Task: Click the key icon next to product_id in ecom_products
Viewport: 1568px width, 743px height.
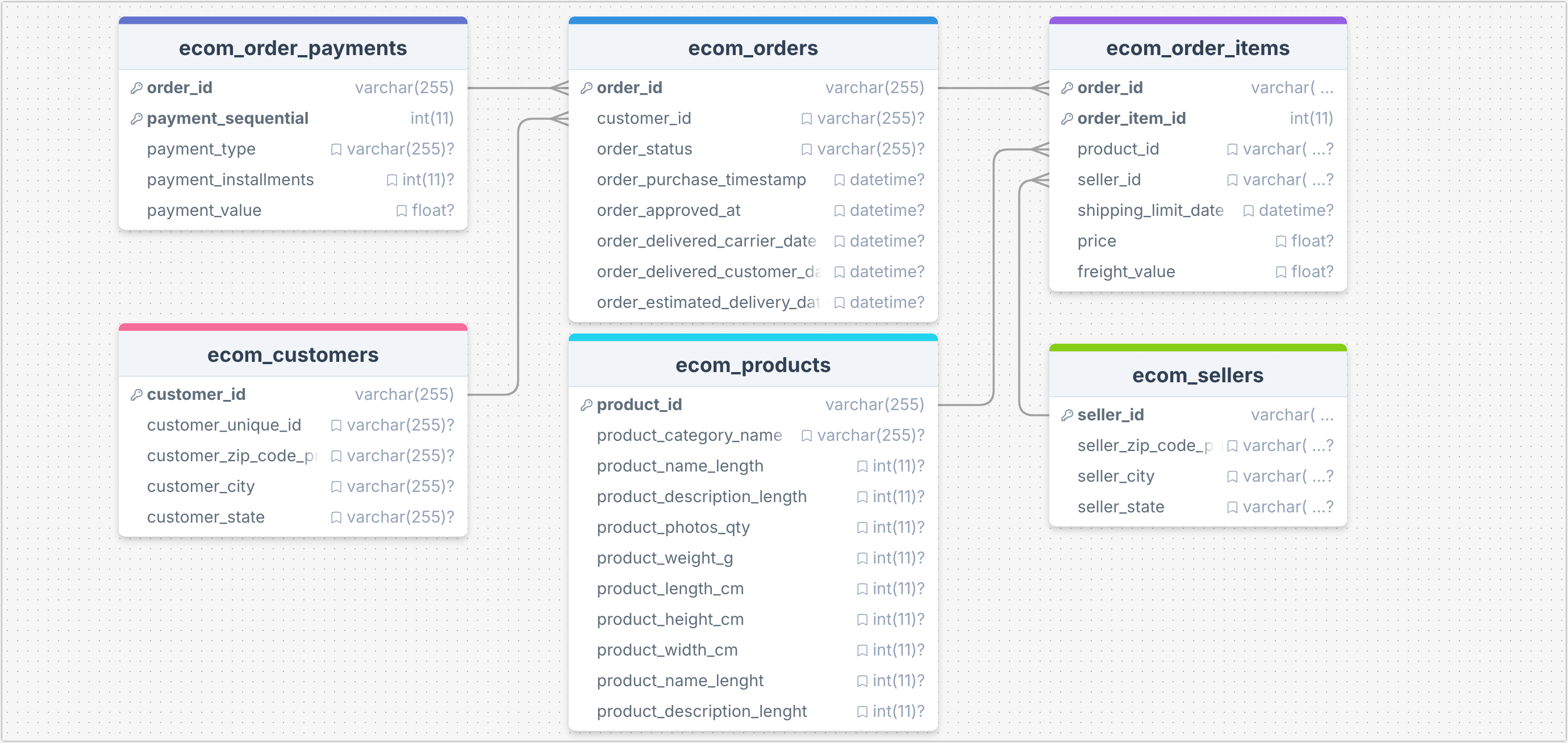Action: pyautogui.click(x=586, y=404)
